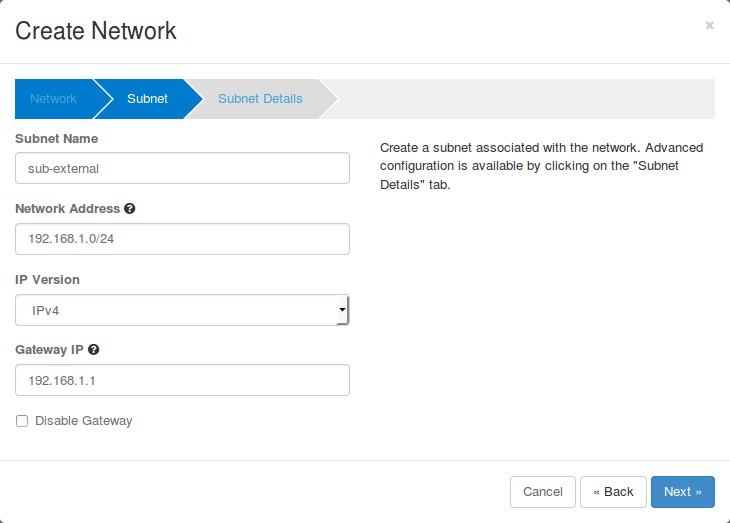Viewport: 730px width, 523px height.
Task: Click the Gateway IP label text
Action: [50, 350]
